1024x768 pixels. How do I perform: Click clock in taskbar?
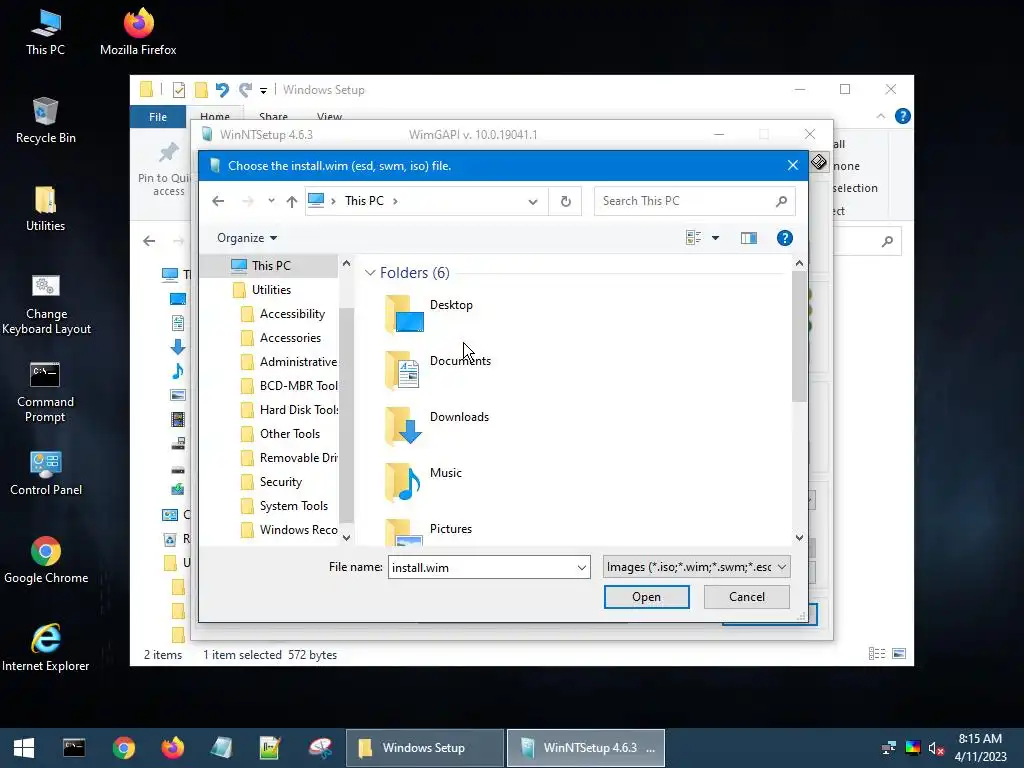tap(980, 748)
